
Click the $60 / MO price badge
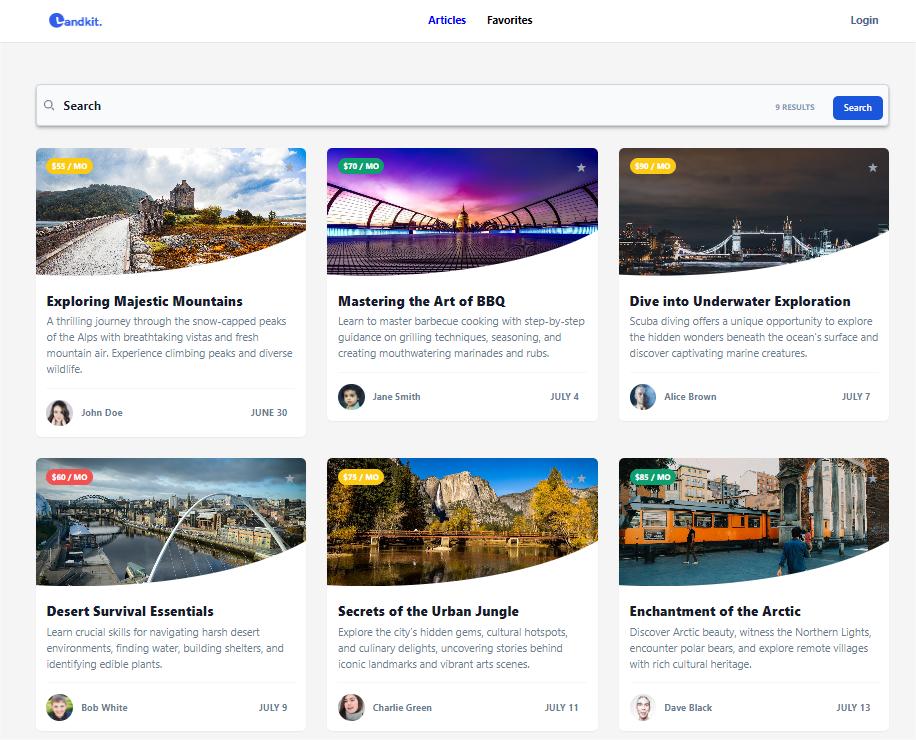click(70, 477)
